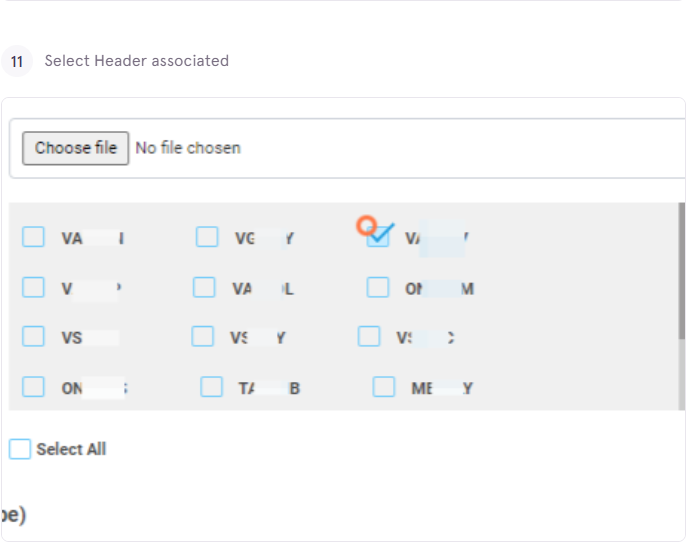This screenshot has height=543, width=687.
Task: Check the VS checkbox without trailing letter
Action: (33, 336)
